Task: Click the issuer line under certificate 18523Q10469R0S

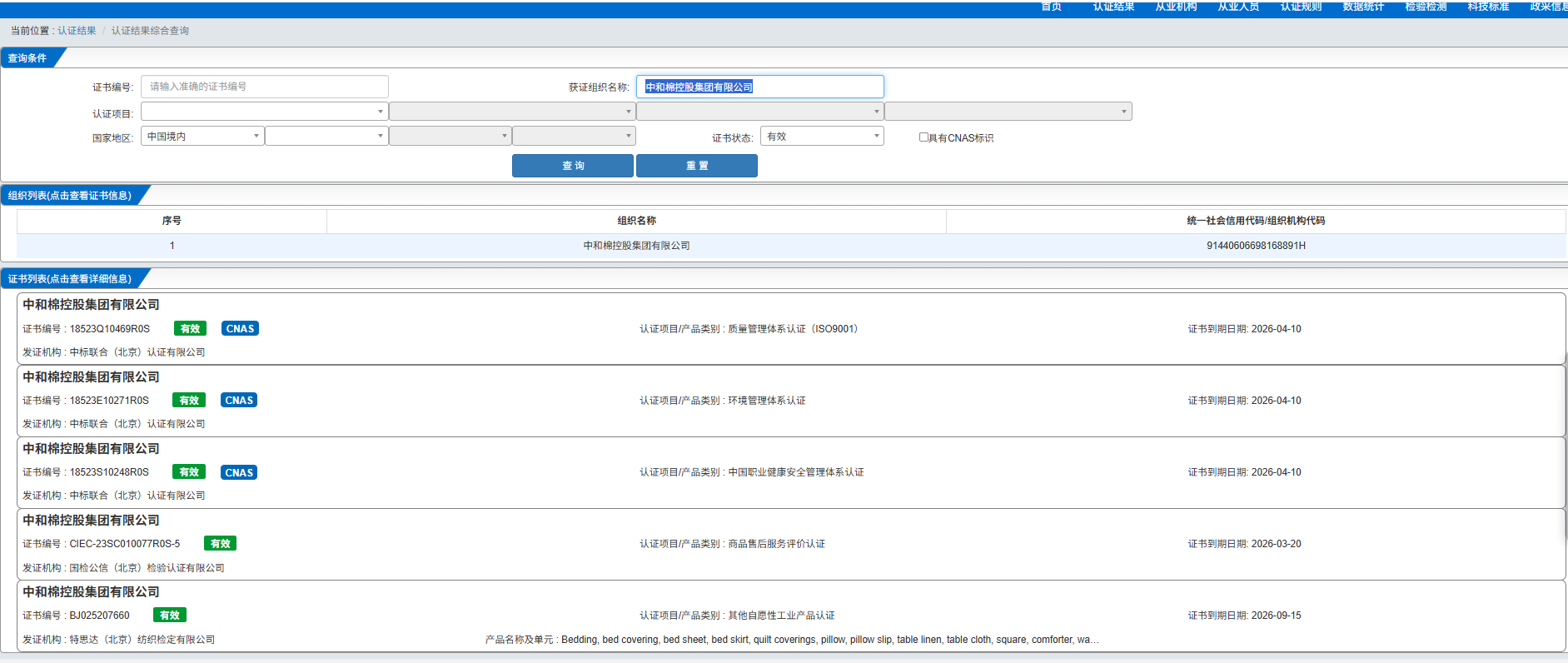Action: [114, 352]
